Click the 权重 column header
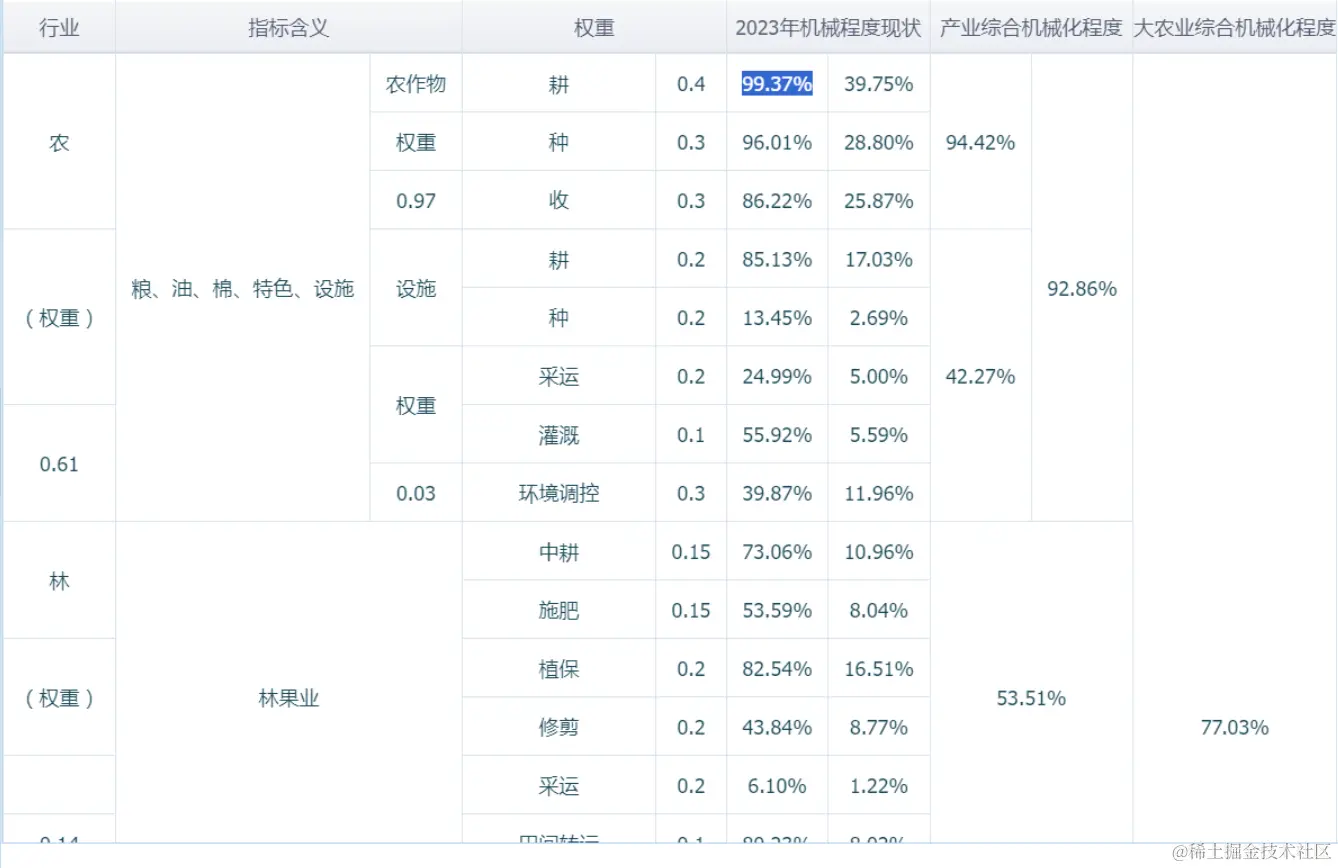Viewport: 1338px width, 868px height. [x=594, y=27]
